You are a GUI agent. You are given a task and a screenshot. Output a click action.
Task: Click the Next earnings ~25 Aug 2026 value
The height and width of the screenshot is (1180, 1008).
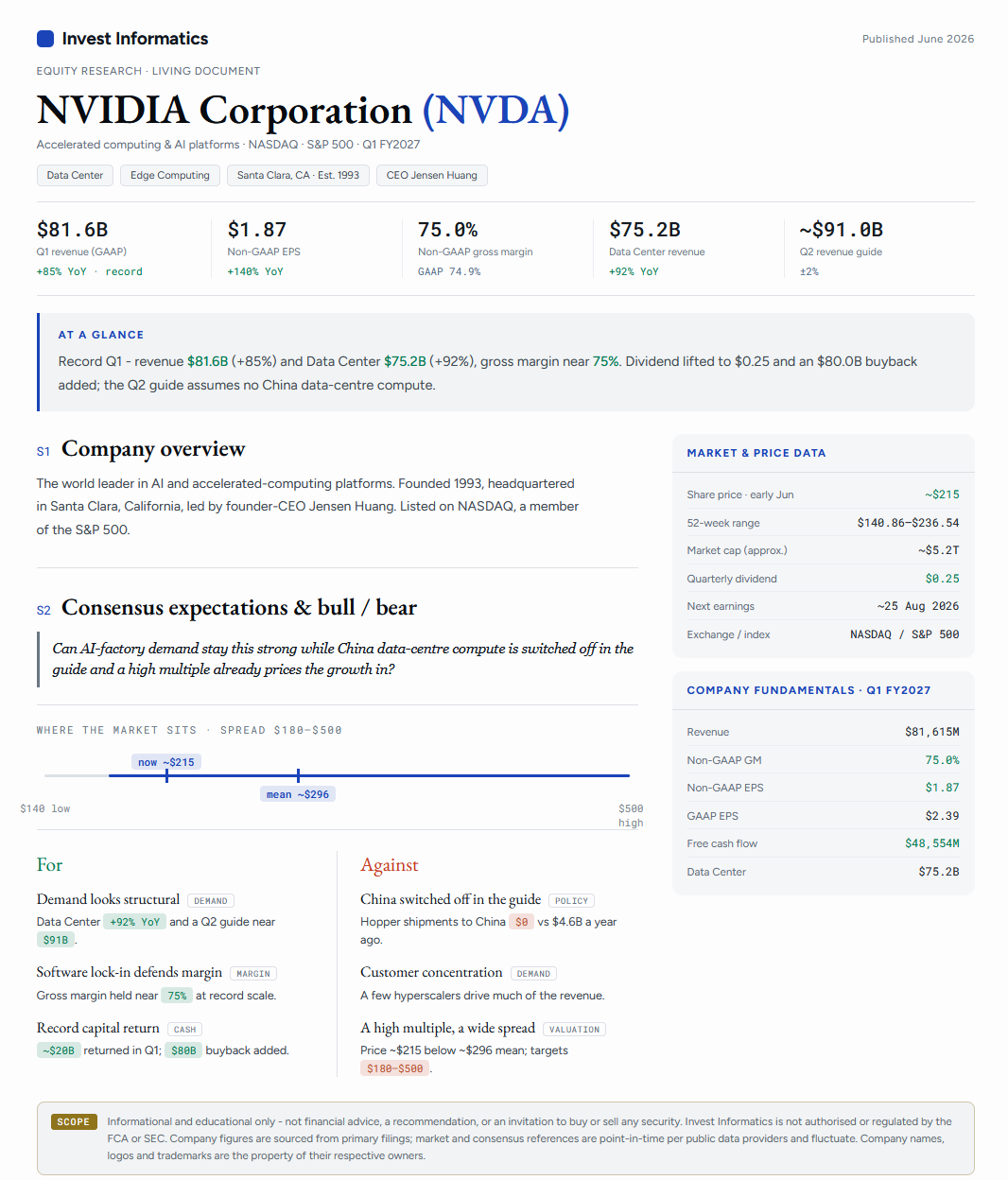click(x=917, y=606)
